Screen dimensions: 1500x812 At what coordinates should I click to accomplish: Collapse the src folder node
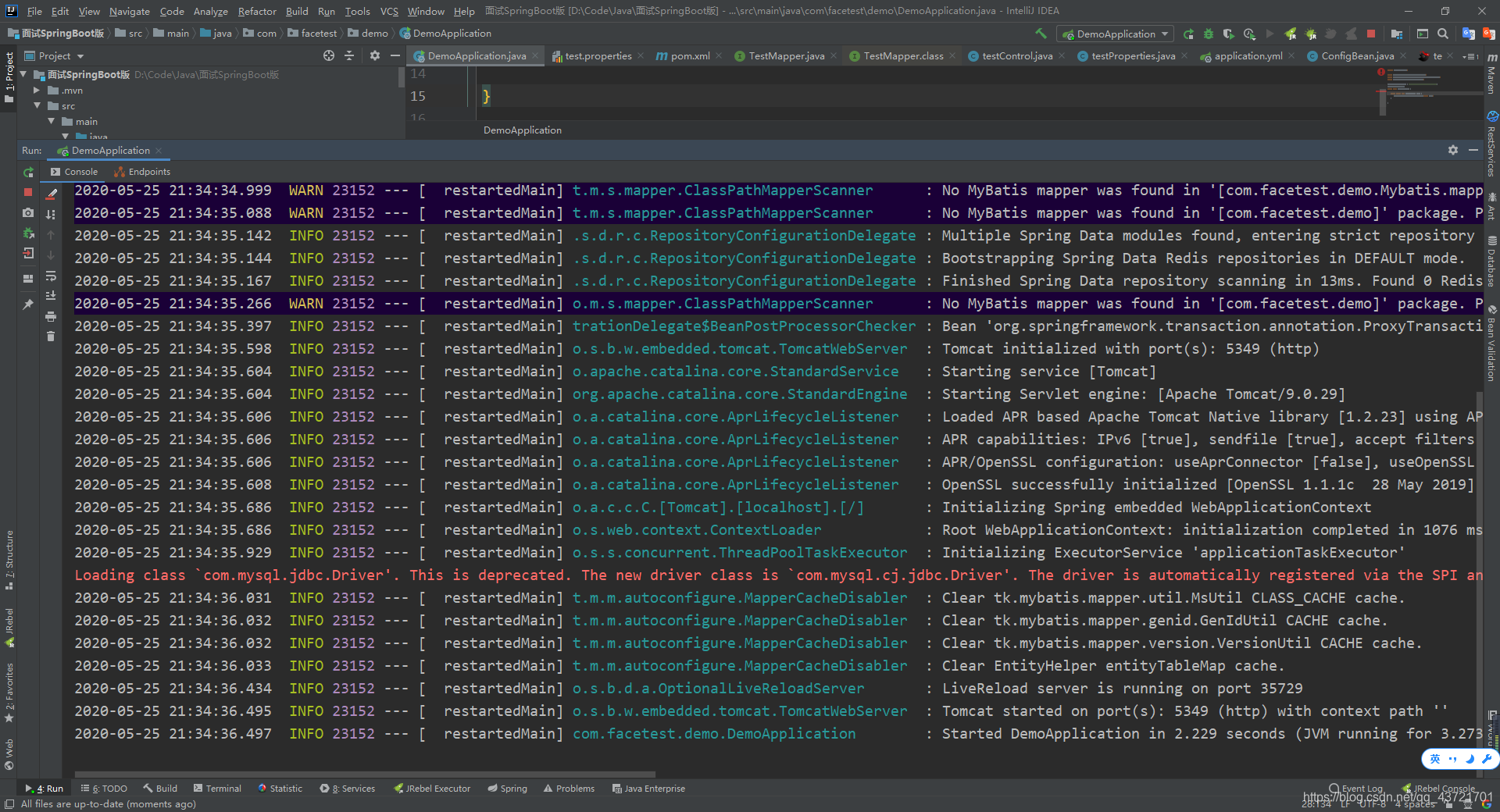pos(37,106)
